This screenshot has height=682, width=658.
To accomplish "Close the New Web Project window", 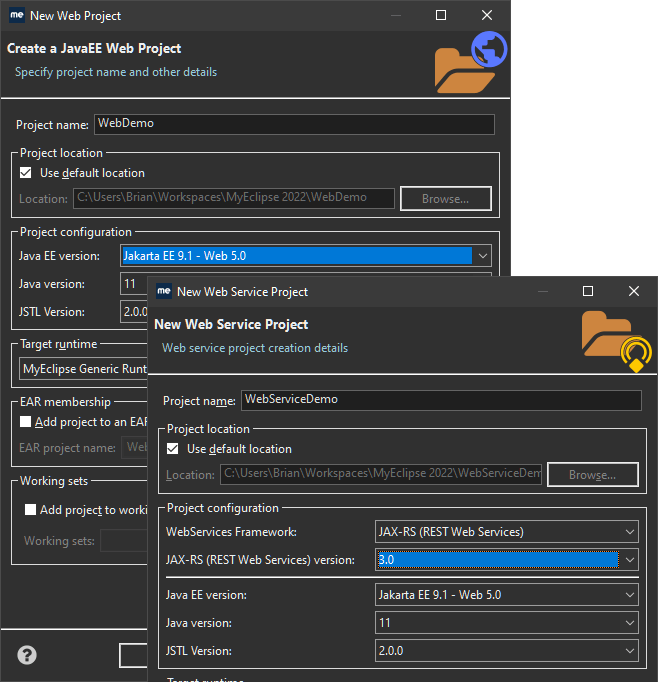I will [x=487, y=15].
